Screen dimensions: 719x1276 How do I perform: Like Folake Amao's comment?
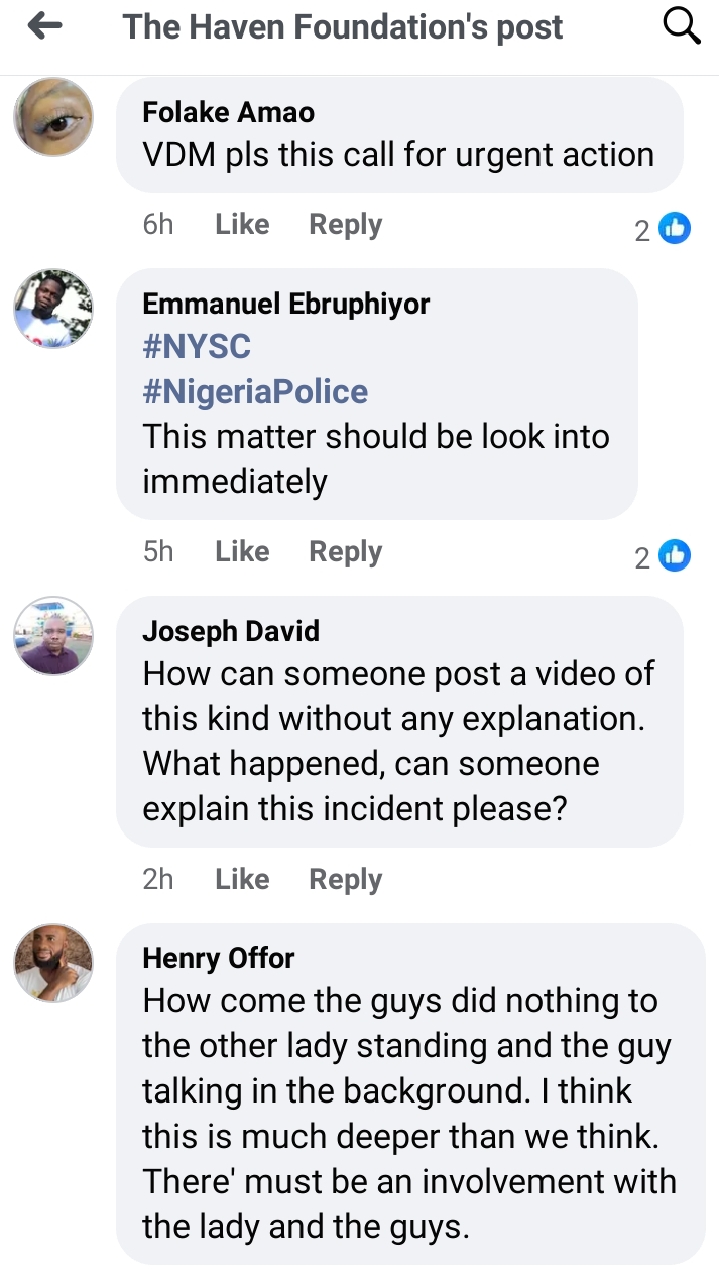(x=242, y=225)
